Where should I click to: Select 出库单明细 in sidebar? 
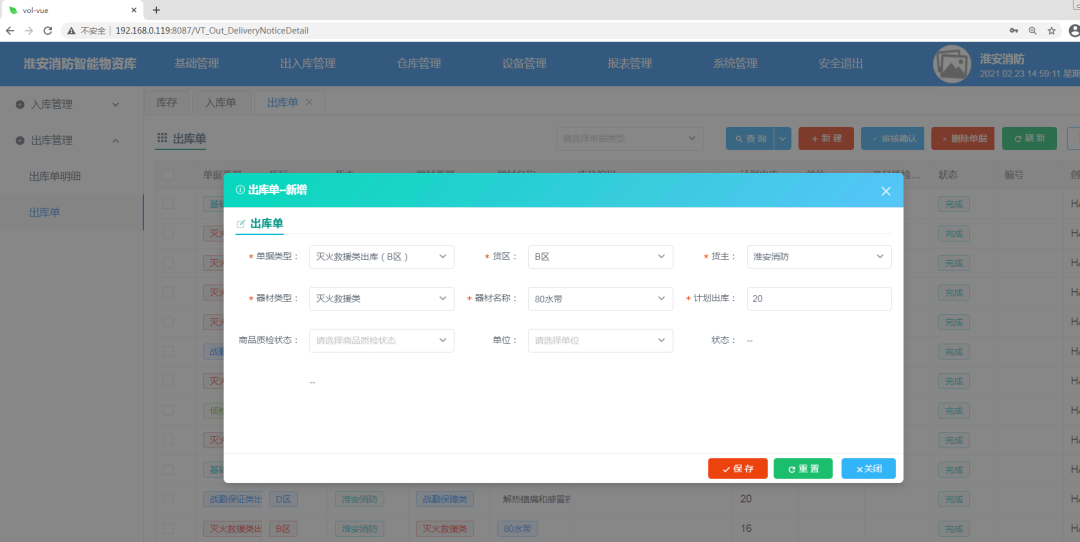point(55,176)
